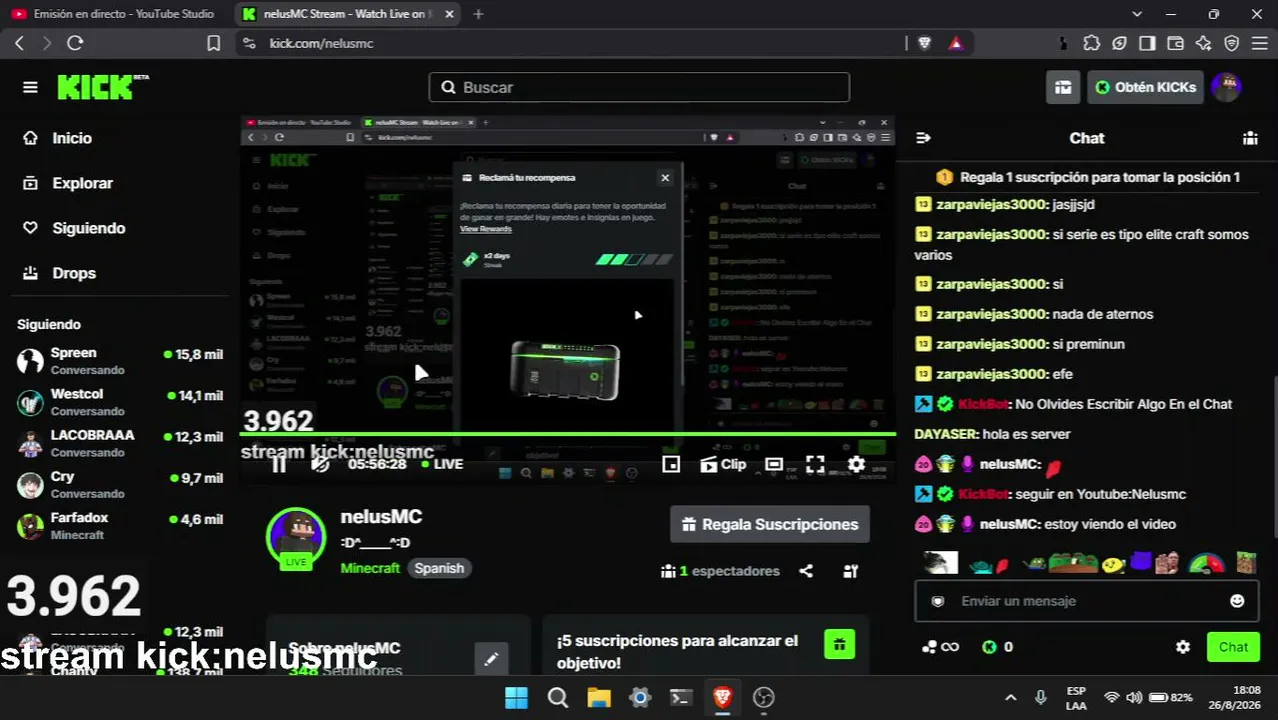Open Cry's followed channel

coord(120,484)
